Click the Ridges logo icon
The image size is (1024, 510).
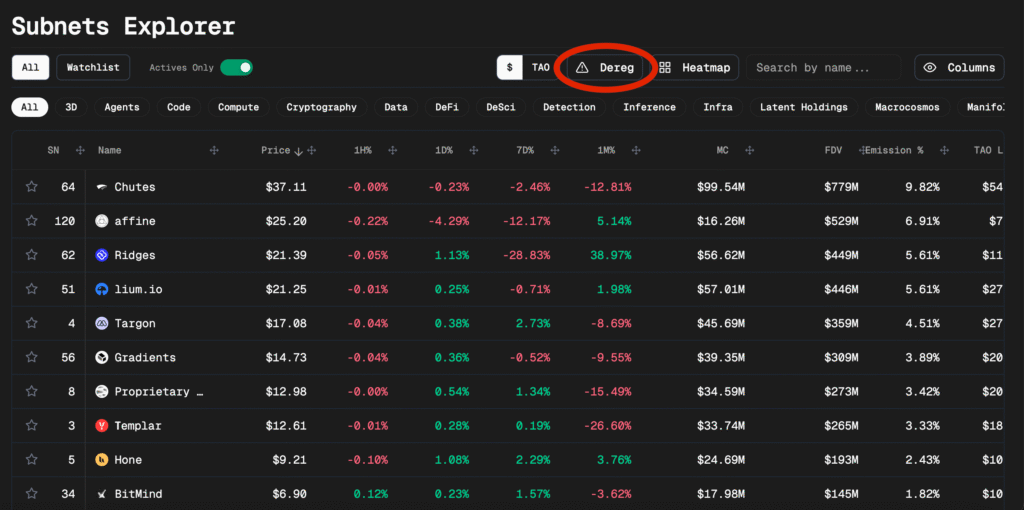(x=101, y=255)
